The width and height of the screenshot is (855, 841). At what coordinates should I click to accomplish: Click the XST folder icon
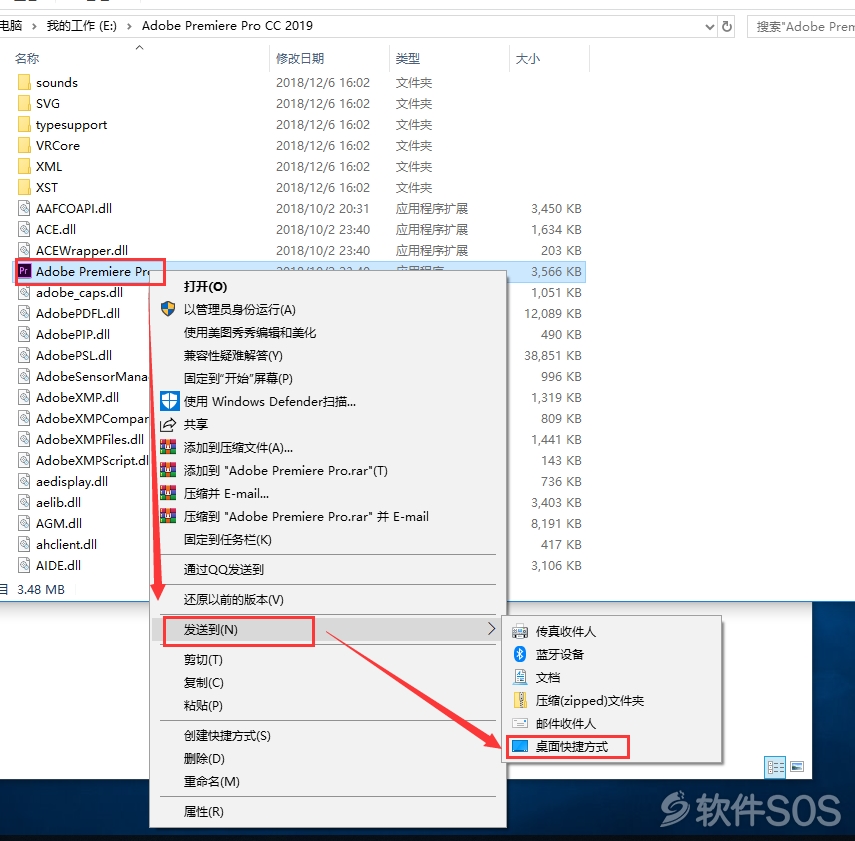click(24, 187)
